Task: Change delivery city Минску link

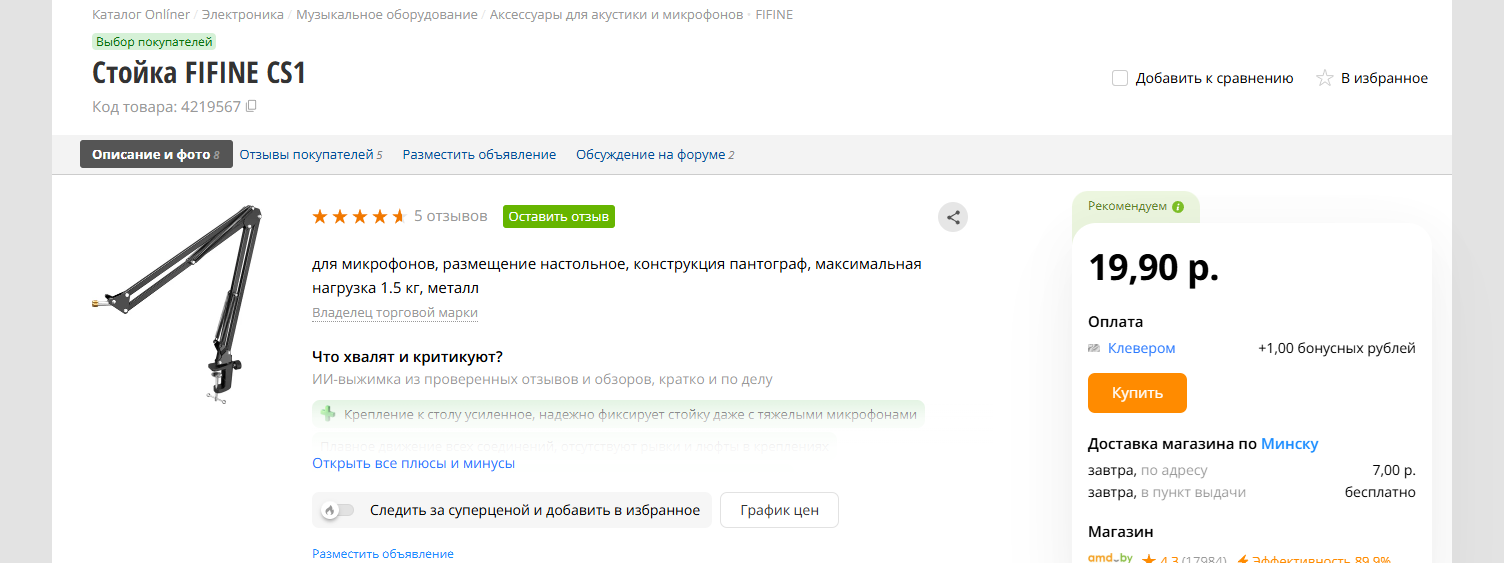Action: [1290, 443]
